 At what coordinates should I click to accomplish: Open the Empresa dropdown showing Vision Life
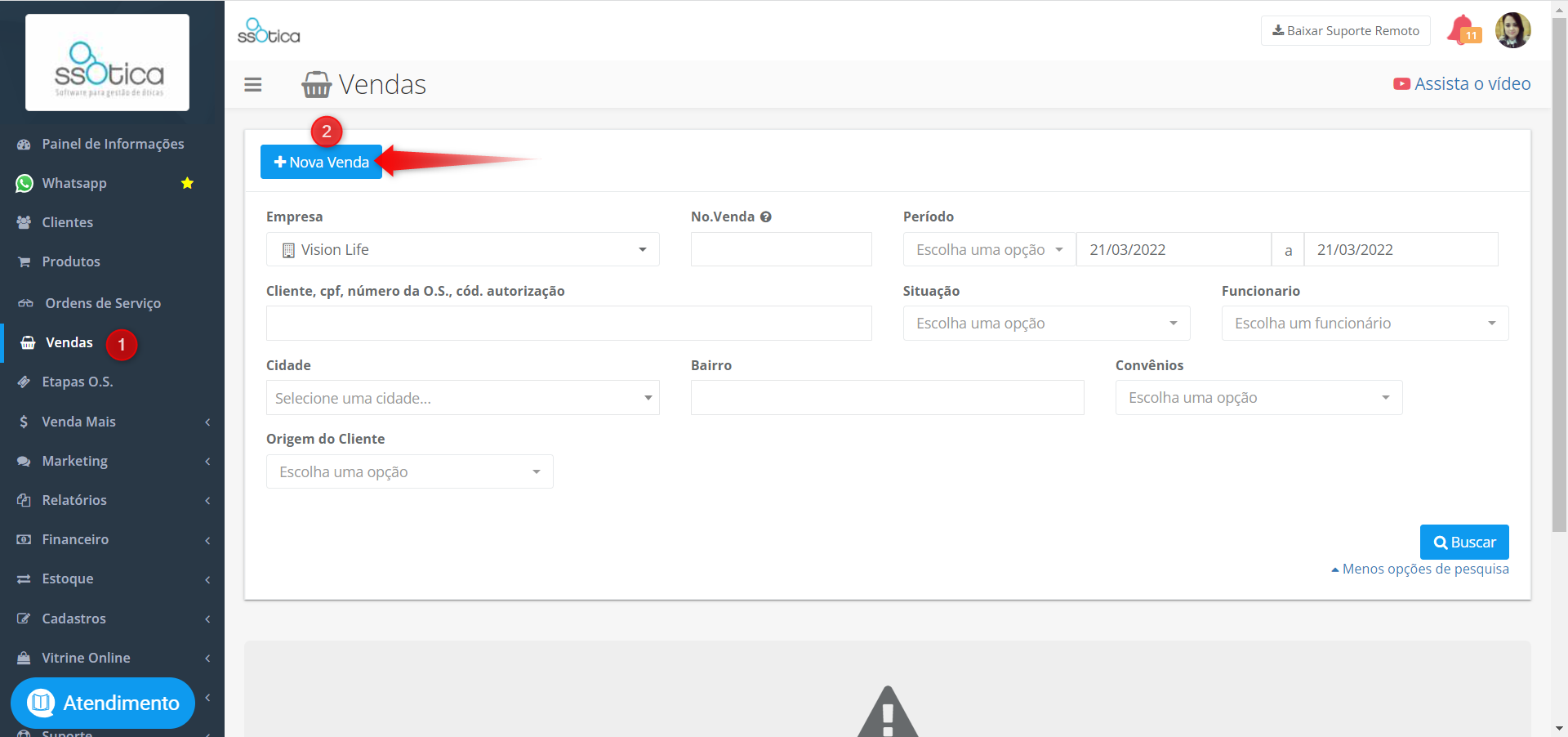463,249
